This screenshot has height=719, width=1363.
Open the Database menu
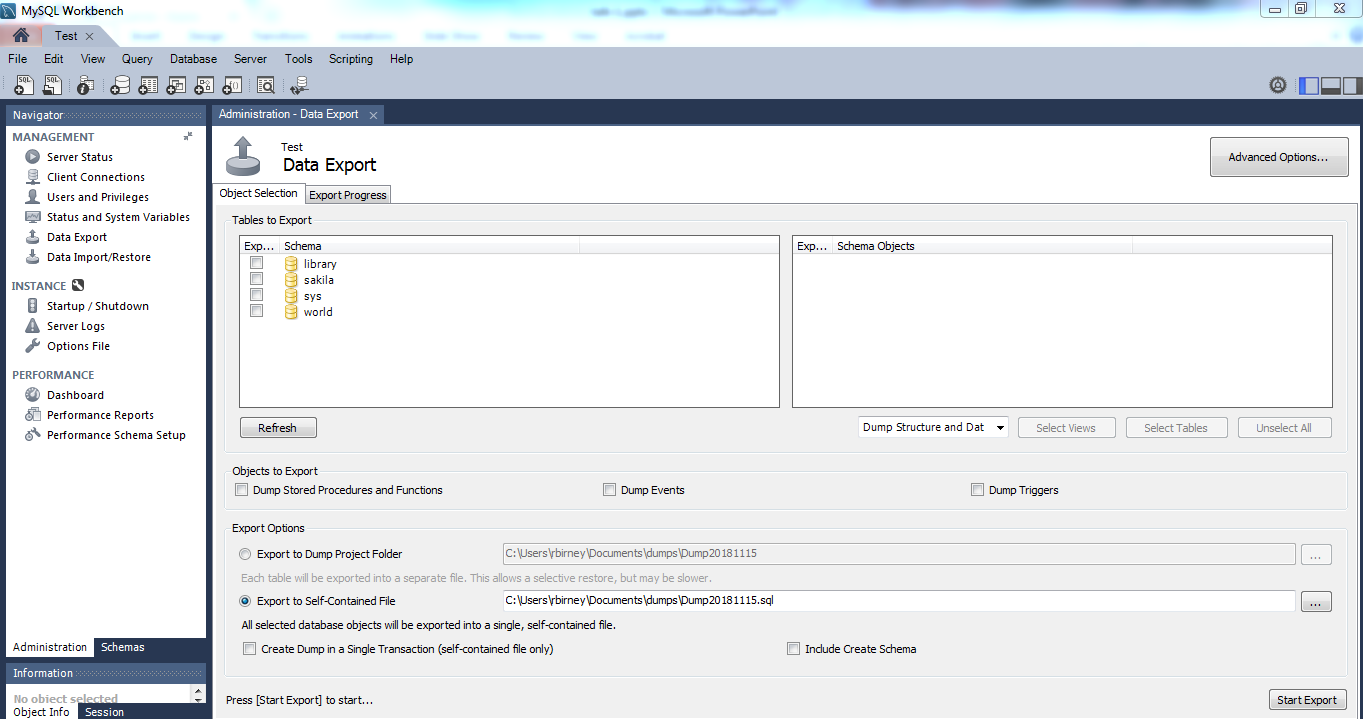click(193, 59)
